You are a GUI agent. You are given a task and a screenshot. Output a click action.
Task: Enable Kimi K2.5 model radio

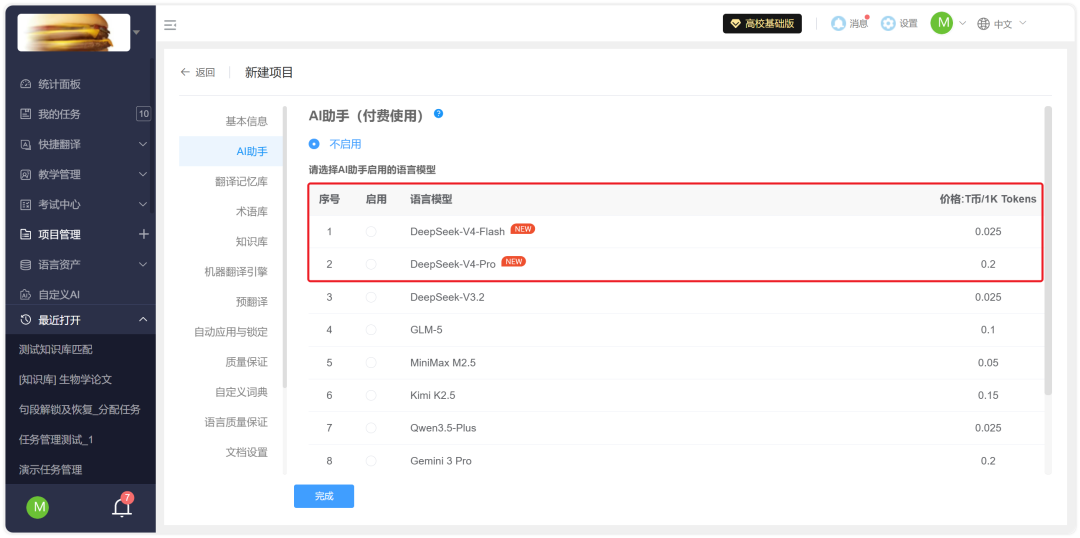[371, 395]
